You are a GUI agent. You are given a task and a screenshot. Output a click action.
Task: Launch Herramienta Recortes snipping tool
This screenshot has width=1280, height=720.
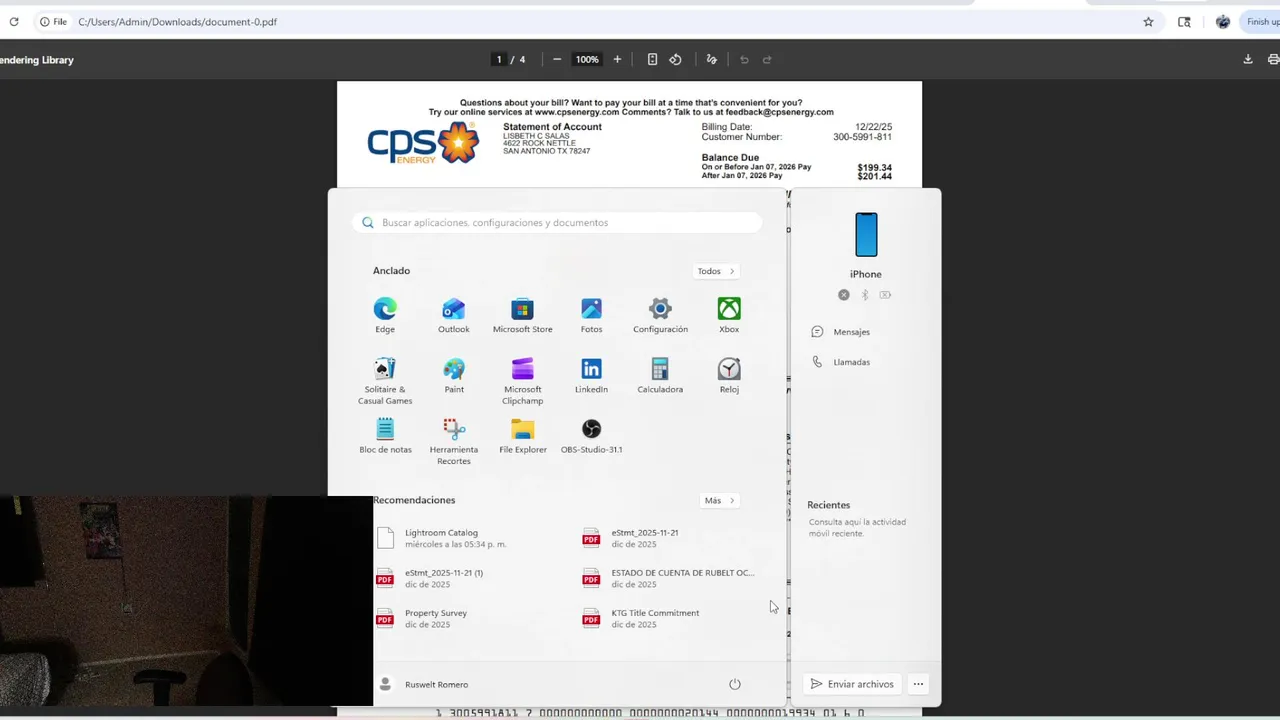coord(454,441)
